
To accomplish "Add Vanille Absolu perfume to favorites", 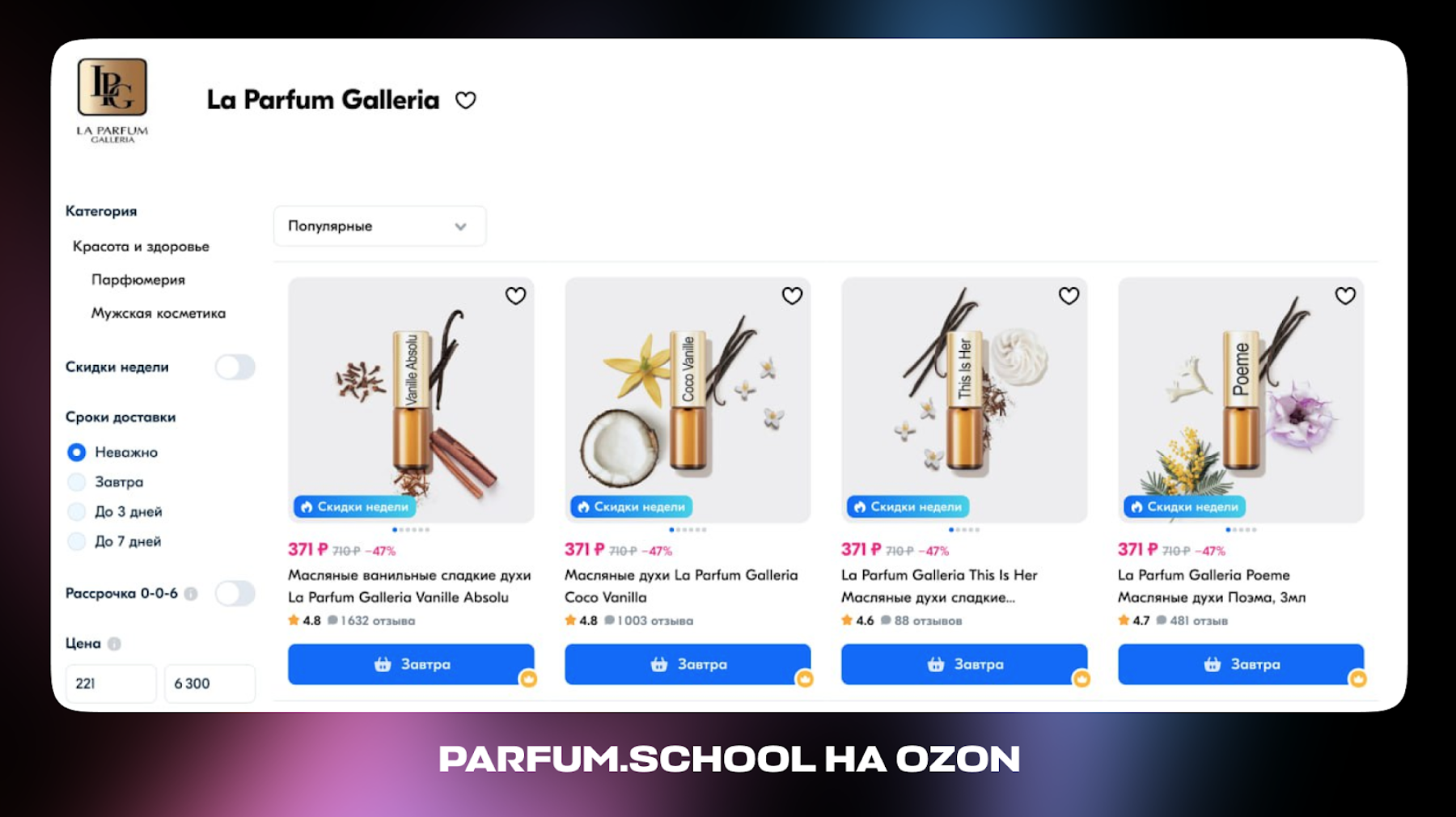I will (515, 296).
